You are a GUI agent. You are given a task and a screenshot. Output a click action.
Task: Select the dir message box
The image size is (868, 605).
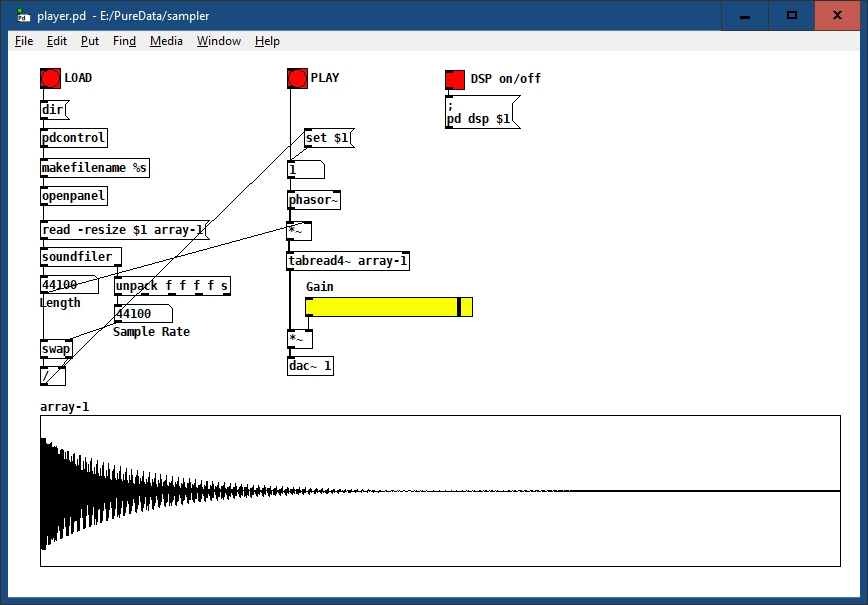pos(54,110)
